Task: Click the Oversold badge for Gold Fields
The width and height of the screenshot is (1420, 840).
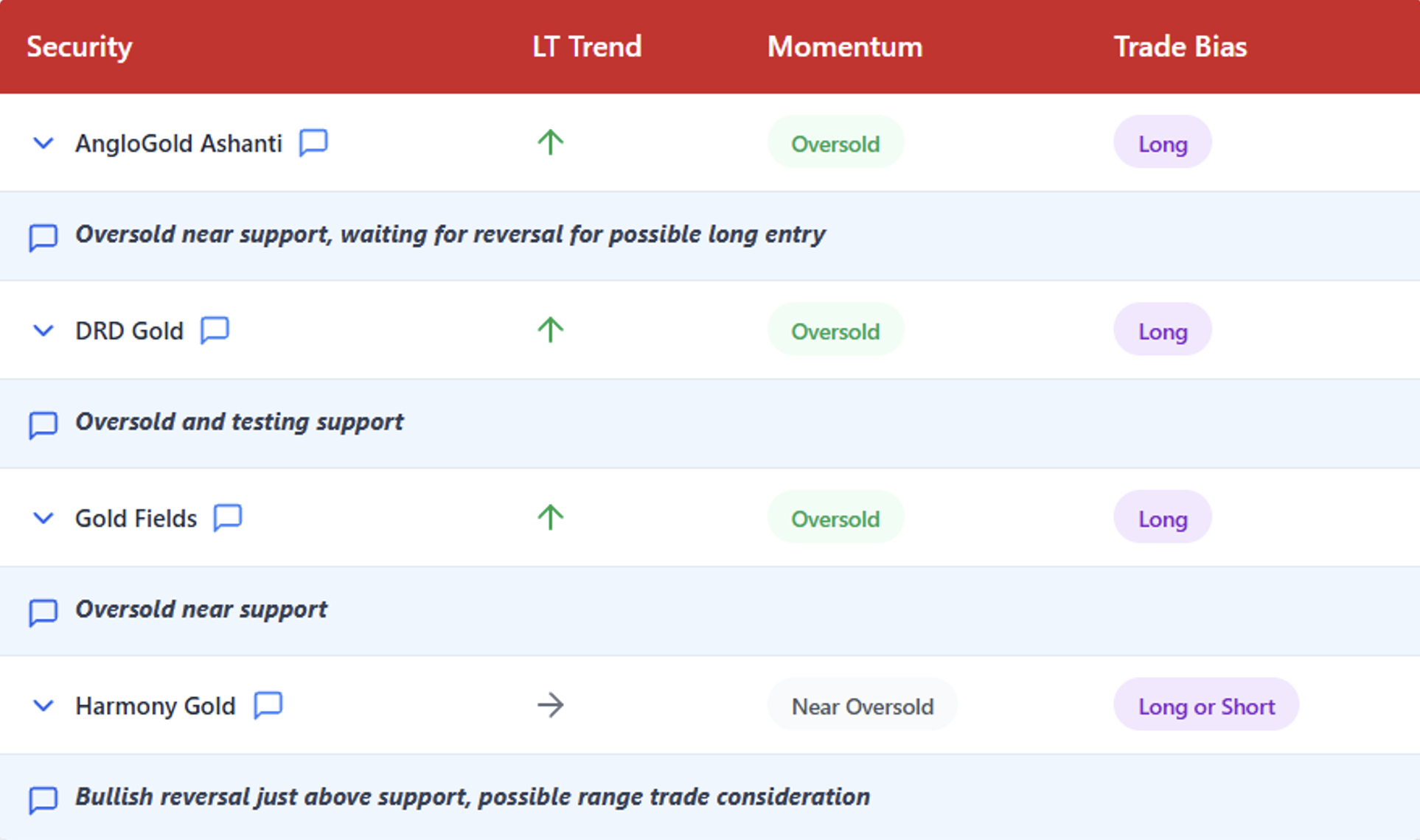Action: [835, 517]
